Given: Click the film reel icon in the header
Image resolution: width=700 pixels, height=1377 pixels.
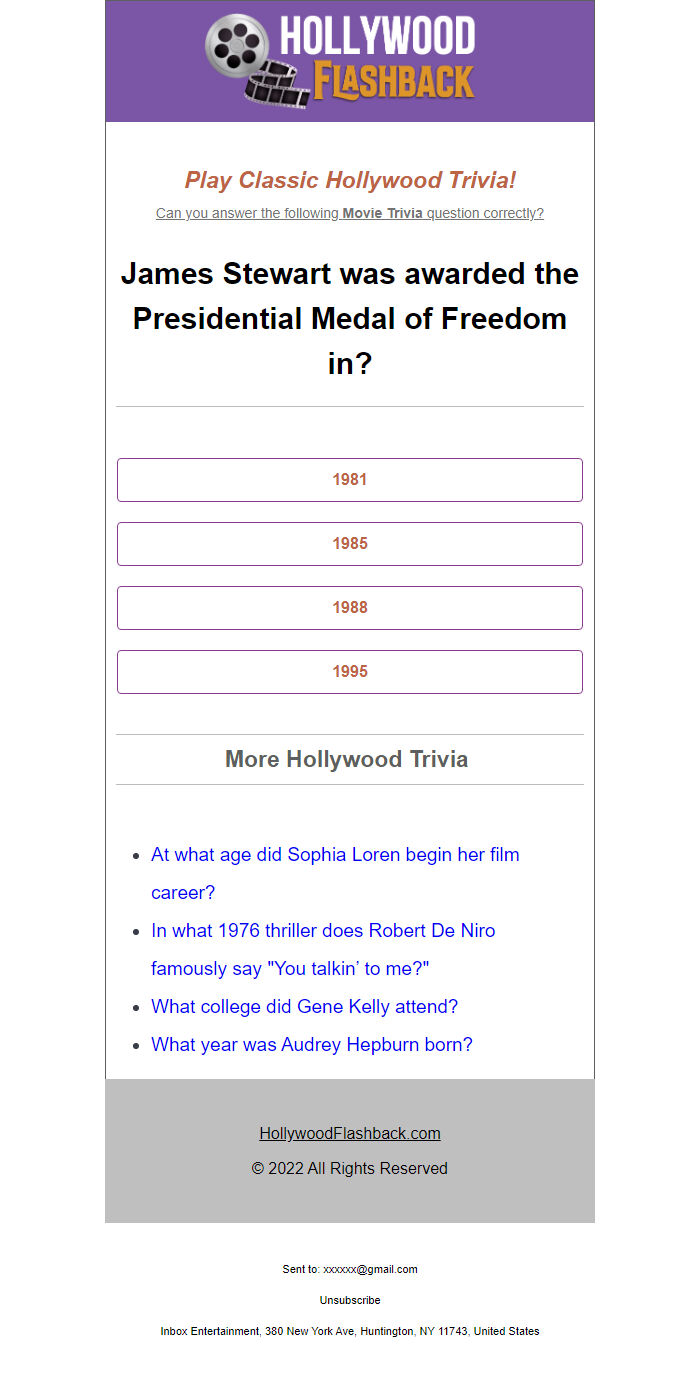Looking at the screenshot, I should coord(238,46).
